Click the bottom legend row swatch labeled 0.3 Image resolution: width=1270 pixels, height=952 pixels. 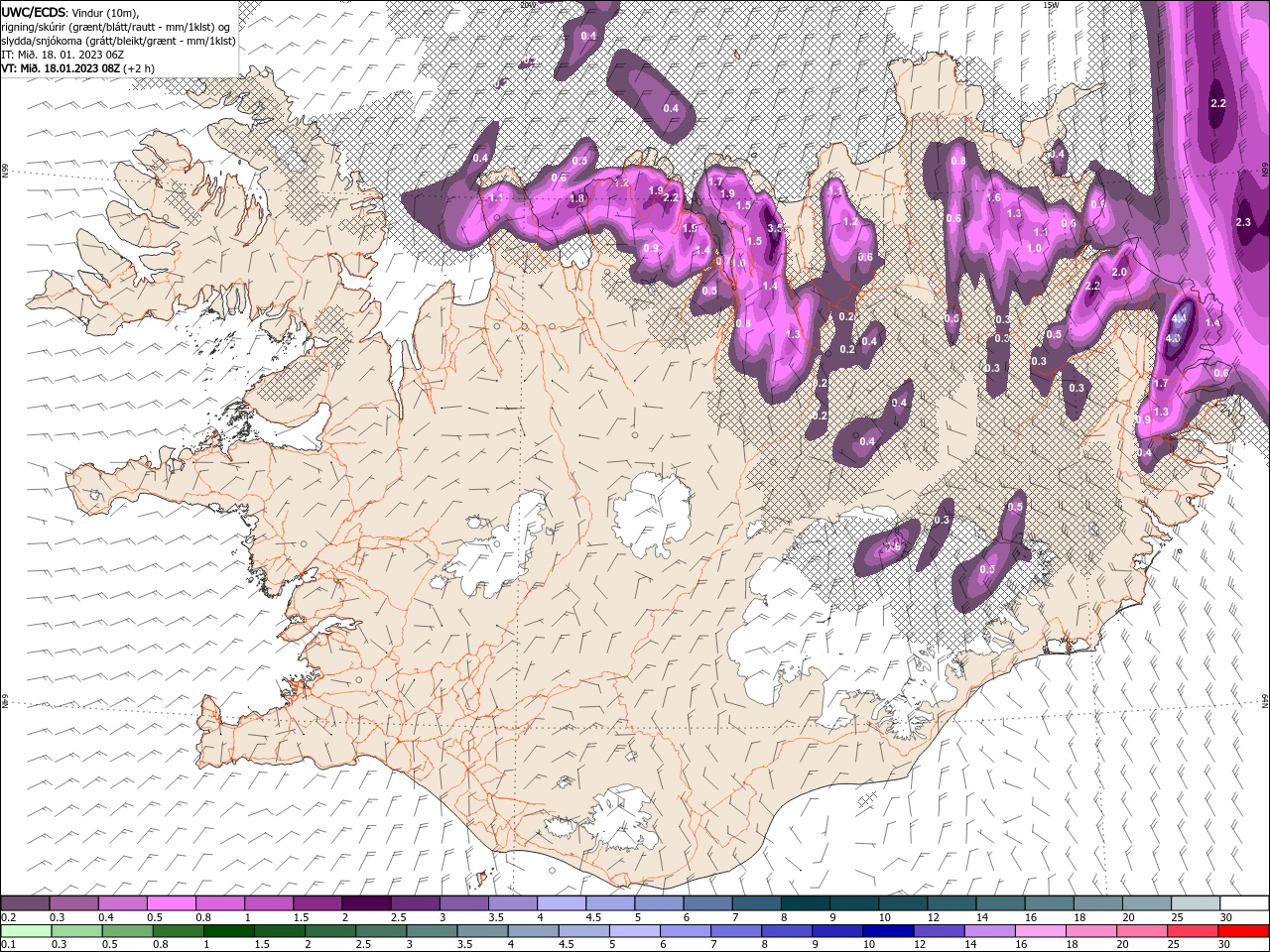pyautogui.click(x=76, y=930)
